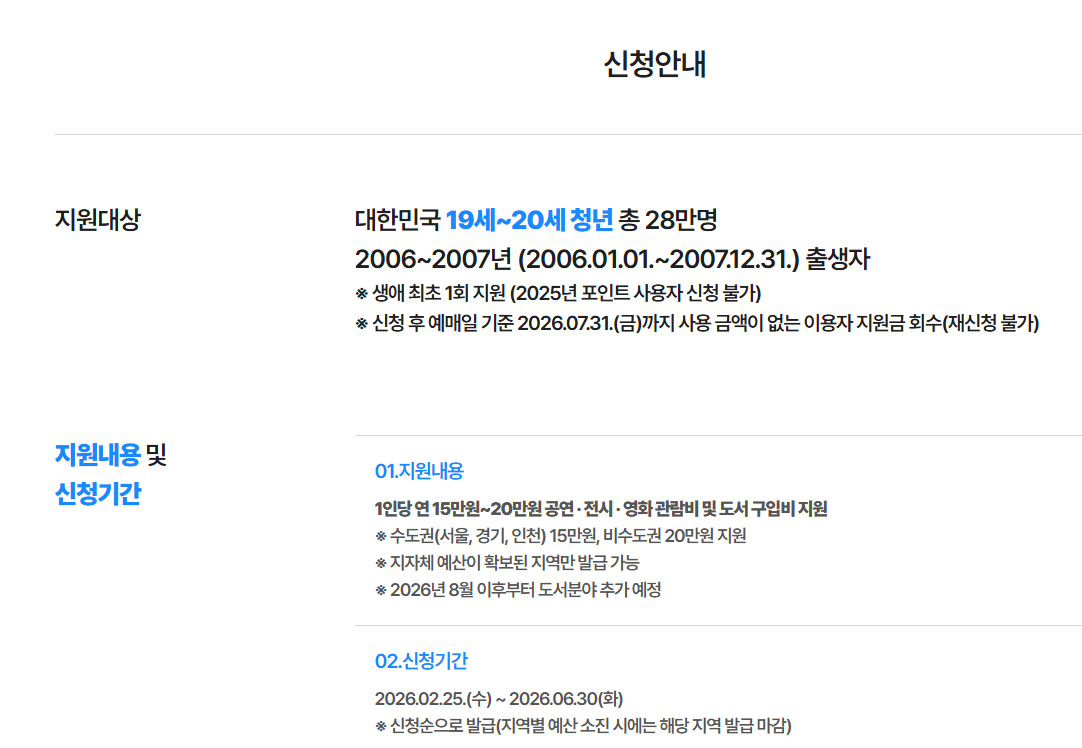Click the blue 신청기간 sidebar heading
The height and width of the screenshot is (748, 1082).
(97, 494)
